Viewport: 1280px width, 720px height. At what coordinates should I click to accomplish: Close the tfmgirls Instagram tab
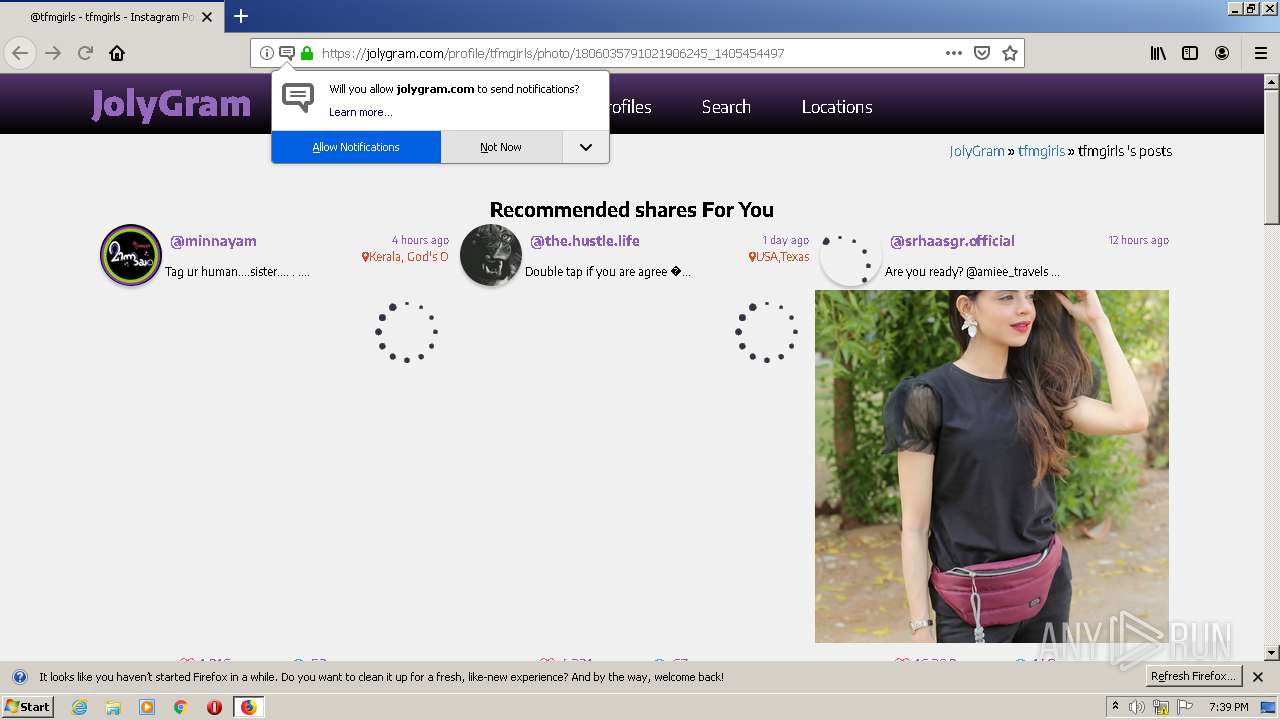[208, 17]
